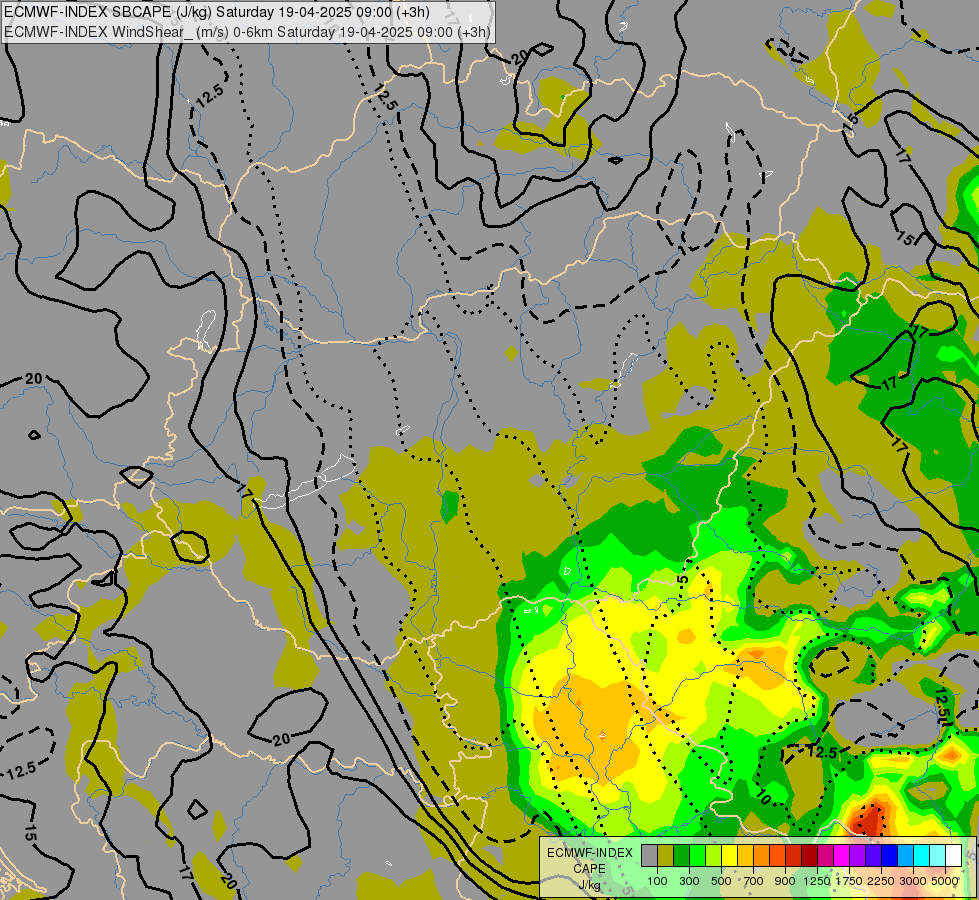Click the 900 value in the CAPE legend

pos(785,881)
